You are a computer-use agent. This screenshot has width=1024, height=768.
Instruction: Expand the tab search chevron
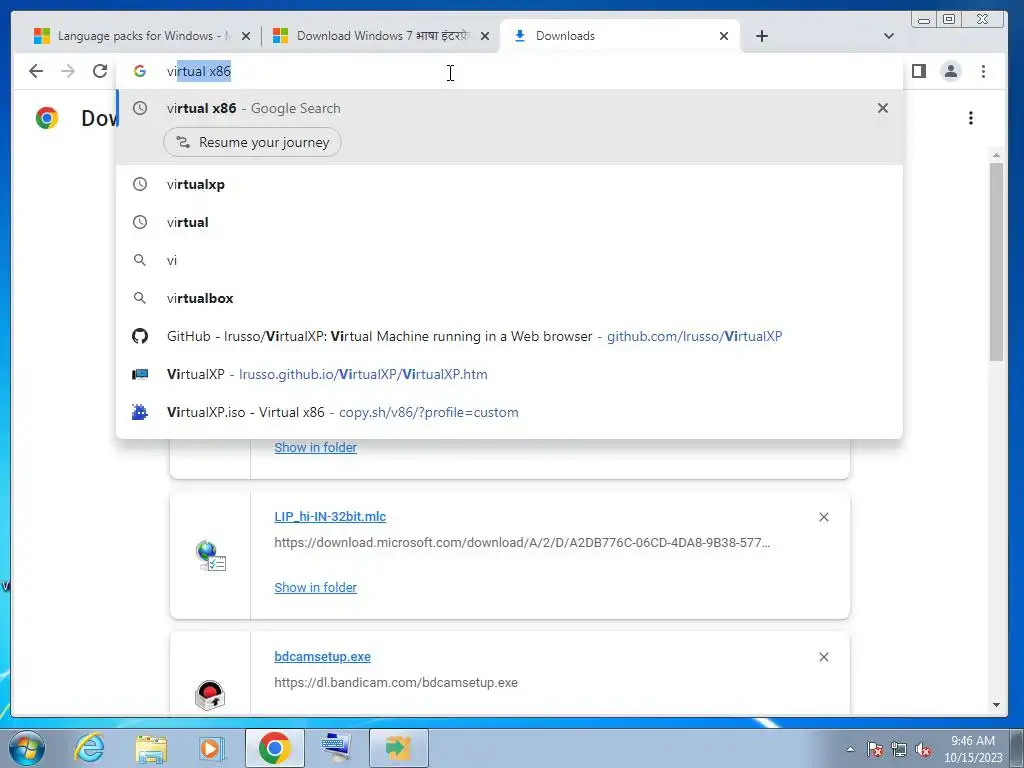[888, 36]
